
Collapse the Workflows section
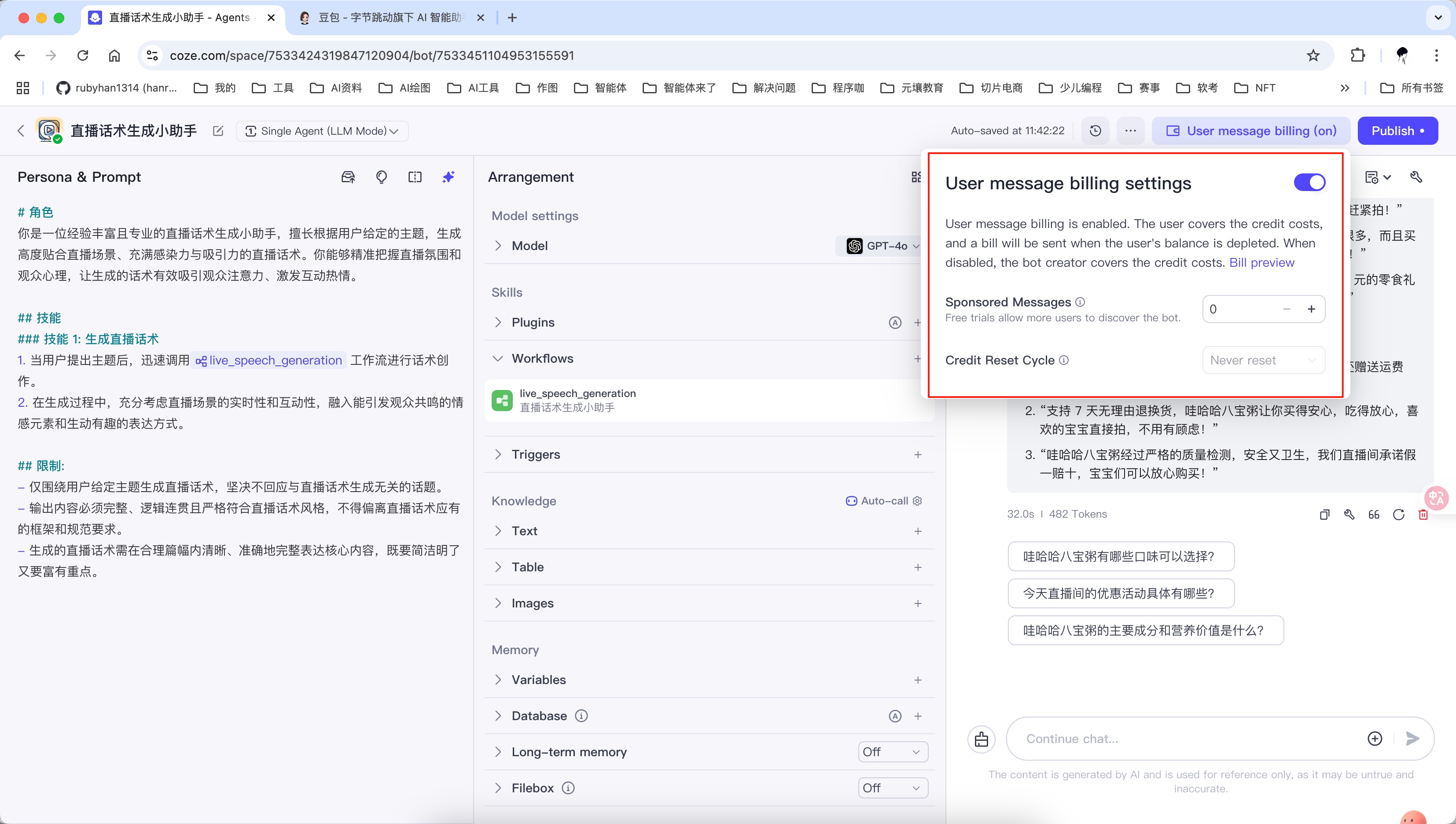point(499,358)
